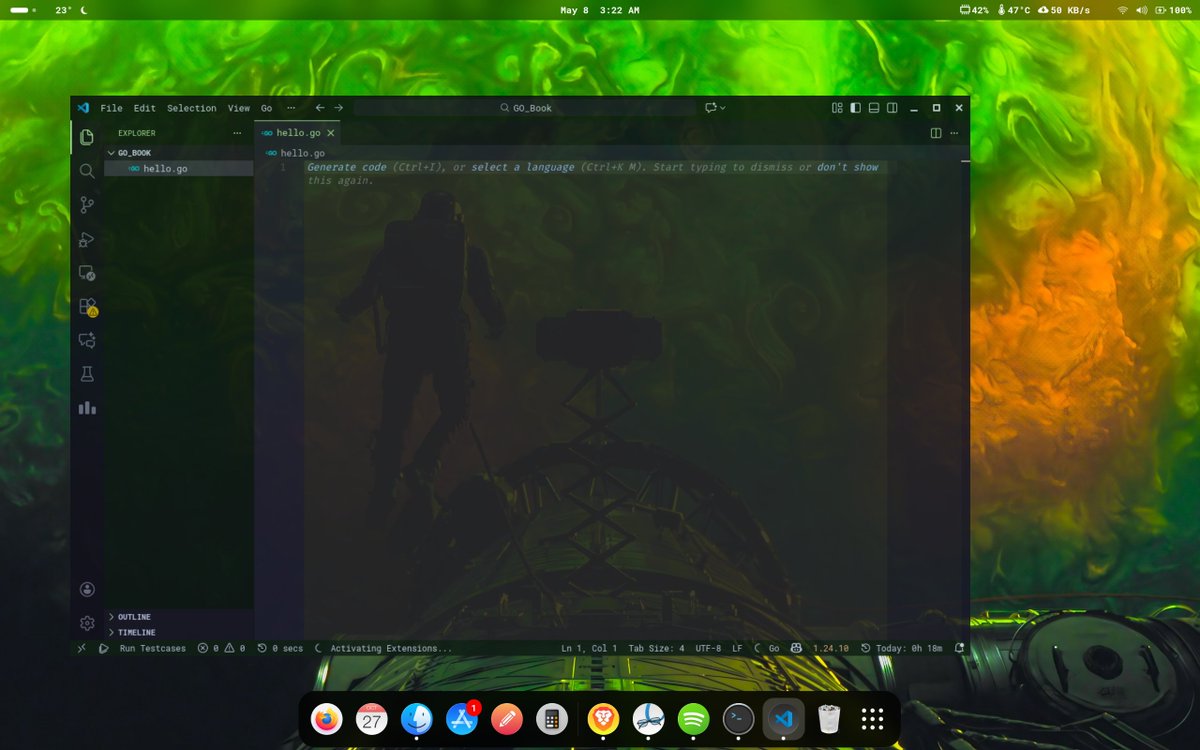
Task: Click the Copilot status icon in status bar
Action: pyautogui.click(x=796, y=648)
